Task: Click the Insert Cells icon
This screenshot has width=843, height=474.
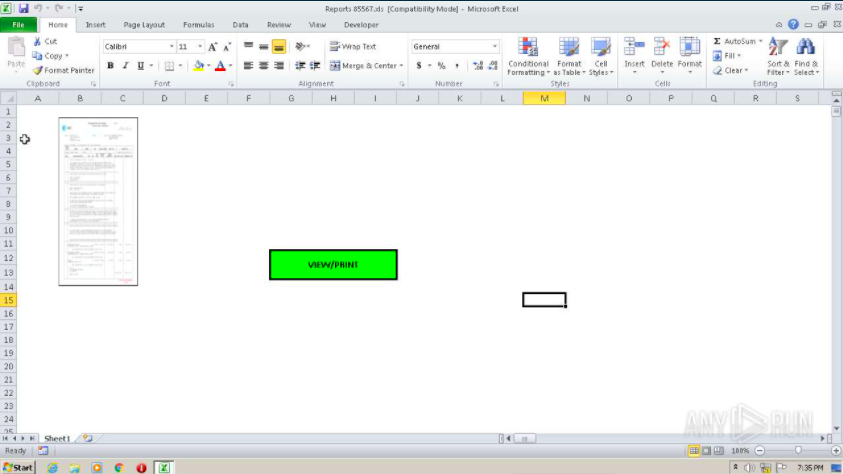Action: [634, 55]
